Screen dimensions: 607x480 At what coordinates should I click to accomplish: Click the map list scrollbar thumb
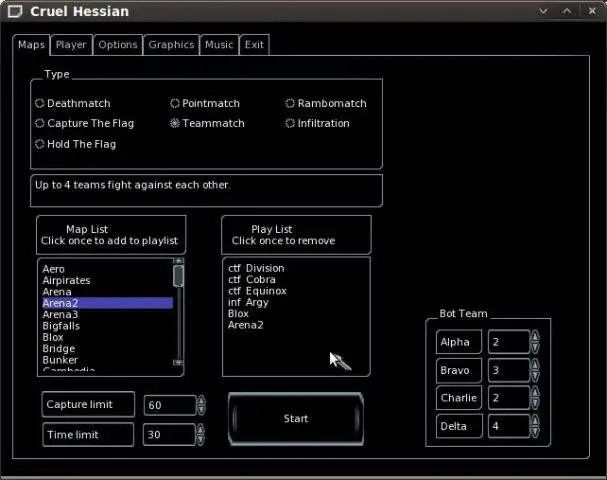point(178,276)
